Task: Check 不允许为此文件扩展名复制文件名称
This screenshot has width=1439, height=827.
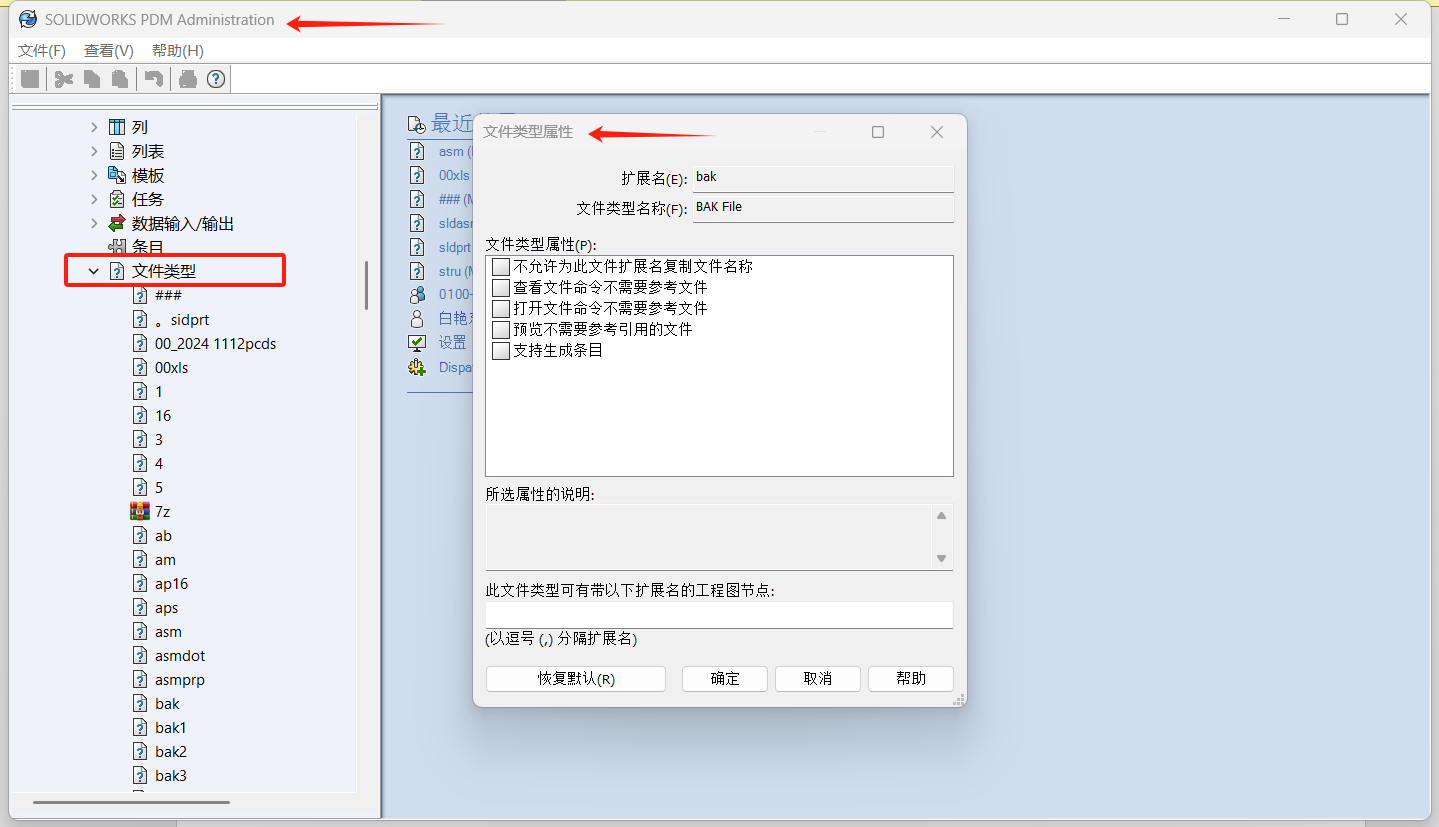Action: (501, 267)
